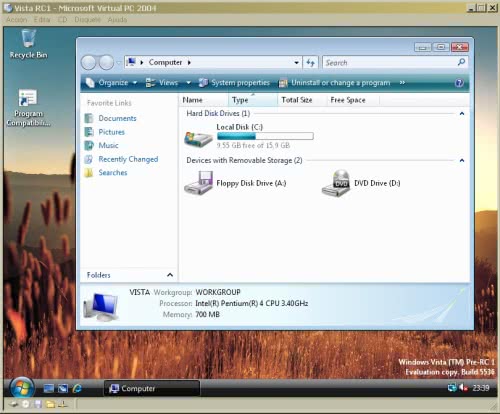Open Program Compatibility desktop shortcut
The height and width of the screenshot is (414, 500).
tap(28, 107)
